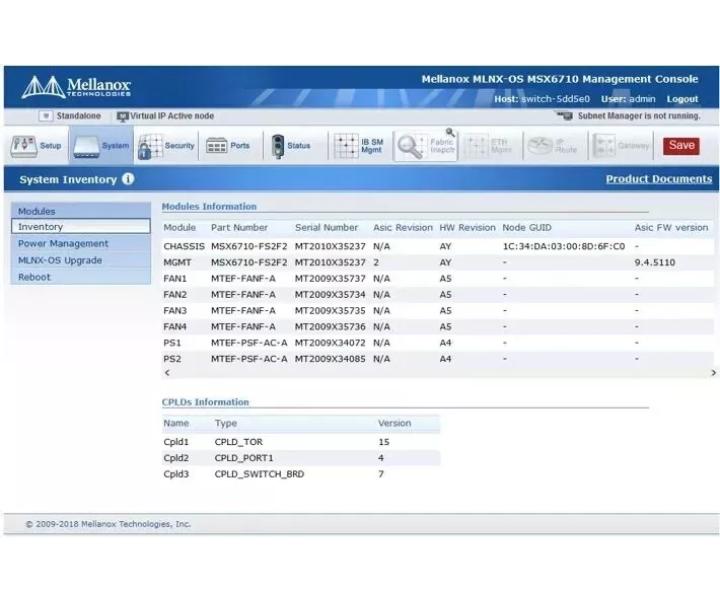720x600 pixels.
Task: Log out via the Logout link
Action: pyautogui.click(x=682, y=99)
